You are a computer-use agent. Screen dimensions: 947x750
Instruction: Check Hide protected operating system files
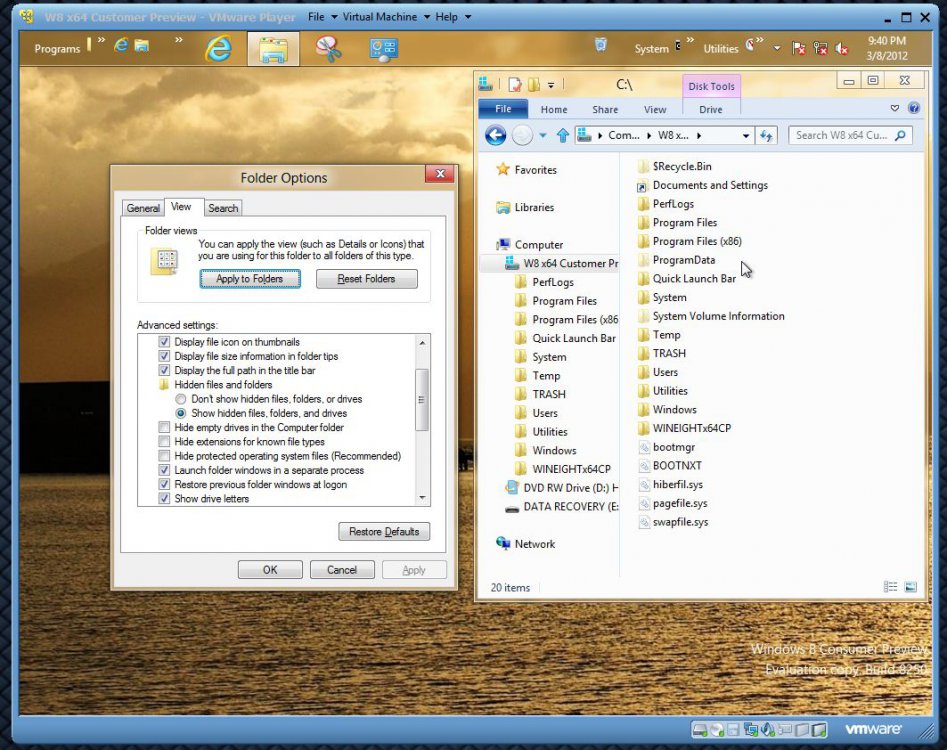coord(164,456)
